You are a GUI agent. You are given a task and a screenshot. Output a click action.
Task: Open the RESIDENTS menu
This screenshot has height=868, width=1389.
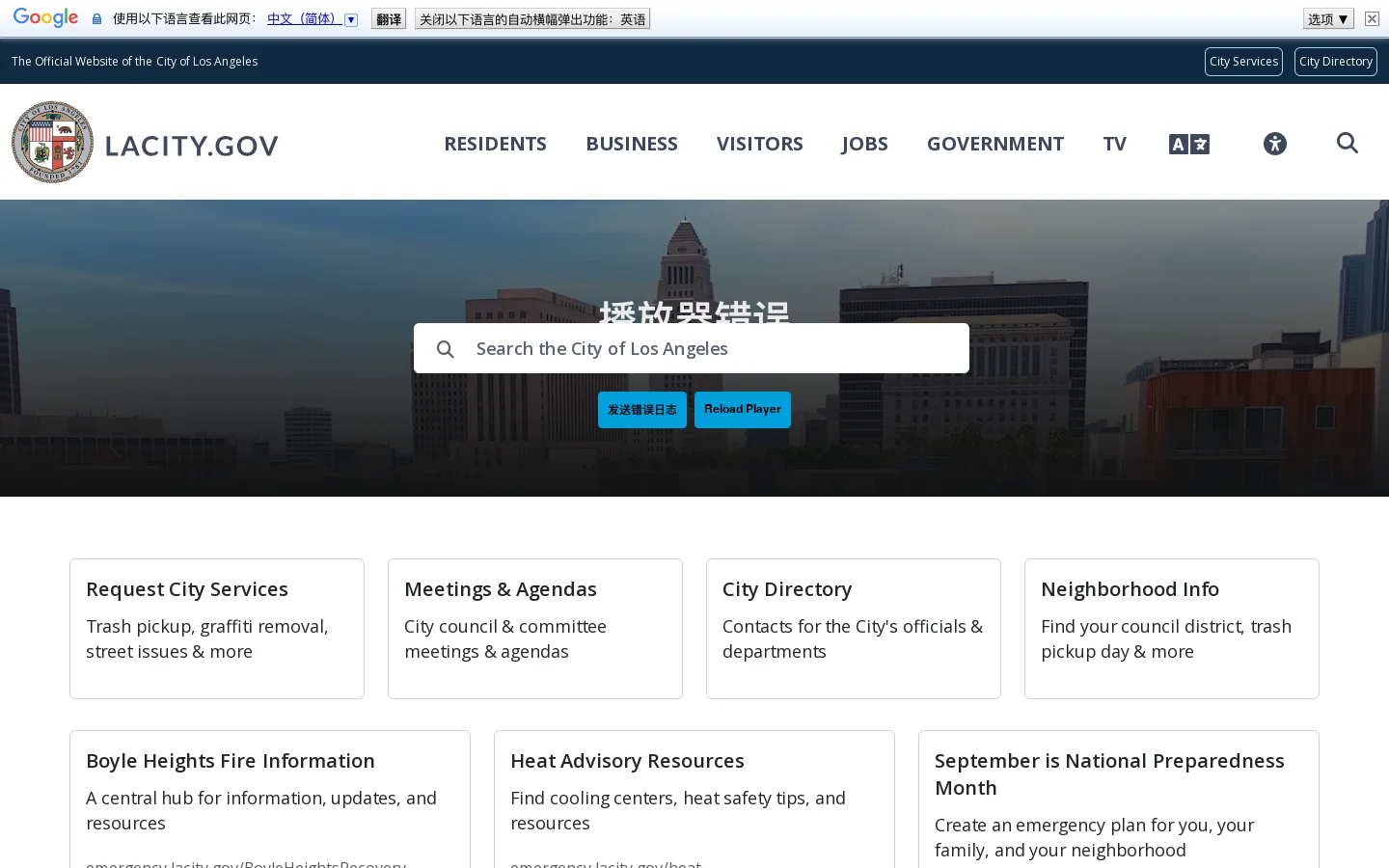(495, 144)
